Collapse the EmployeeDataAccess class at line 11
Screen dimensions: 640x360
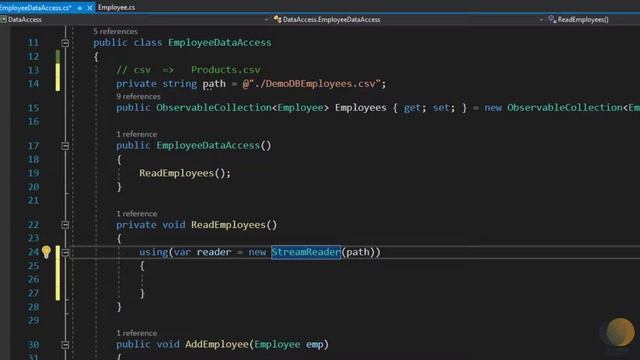click(x=65, y=43)
